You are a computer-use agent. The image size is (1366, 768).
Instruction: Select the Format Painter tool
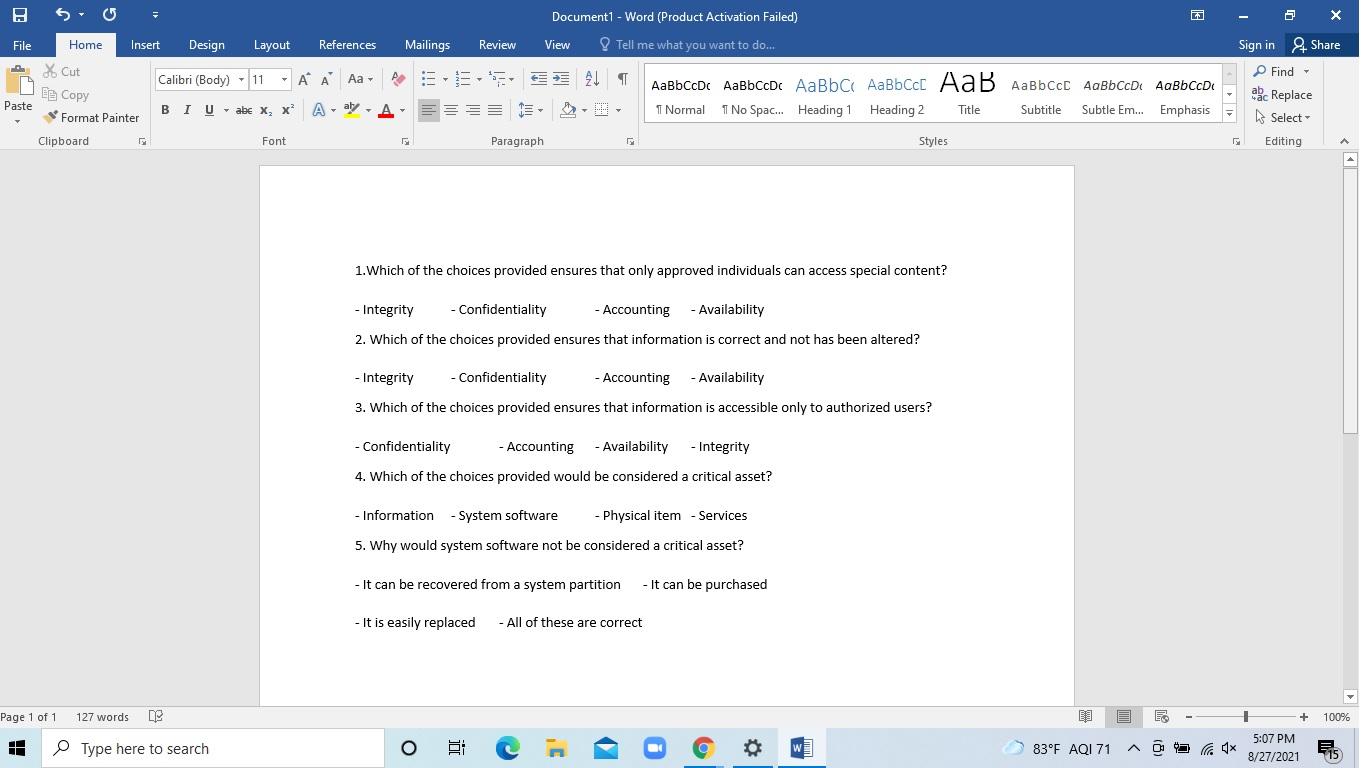tap(91, 117)
